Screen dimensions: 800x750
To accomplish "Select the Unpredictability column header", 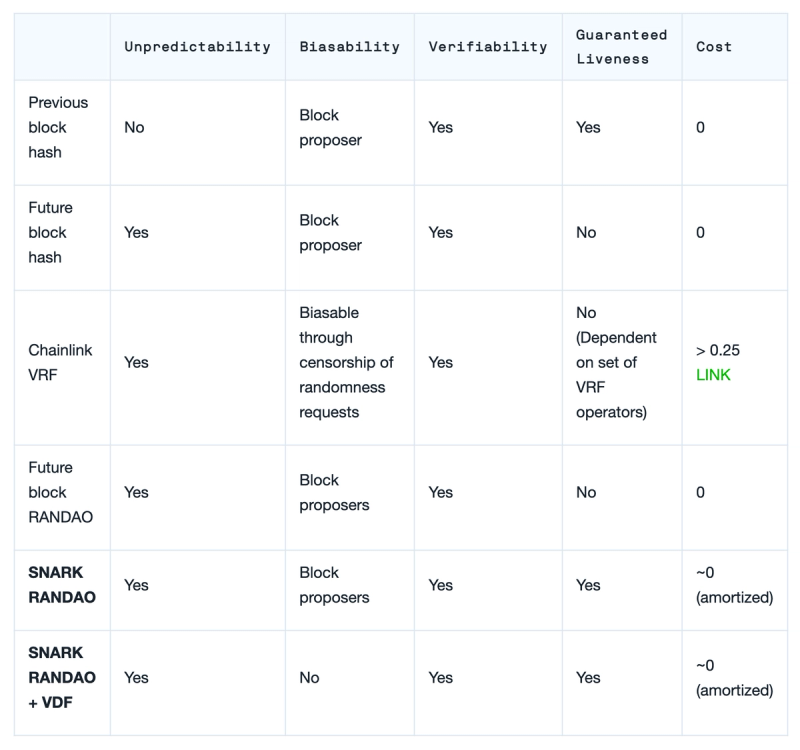I will [197, 47].
